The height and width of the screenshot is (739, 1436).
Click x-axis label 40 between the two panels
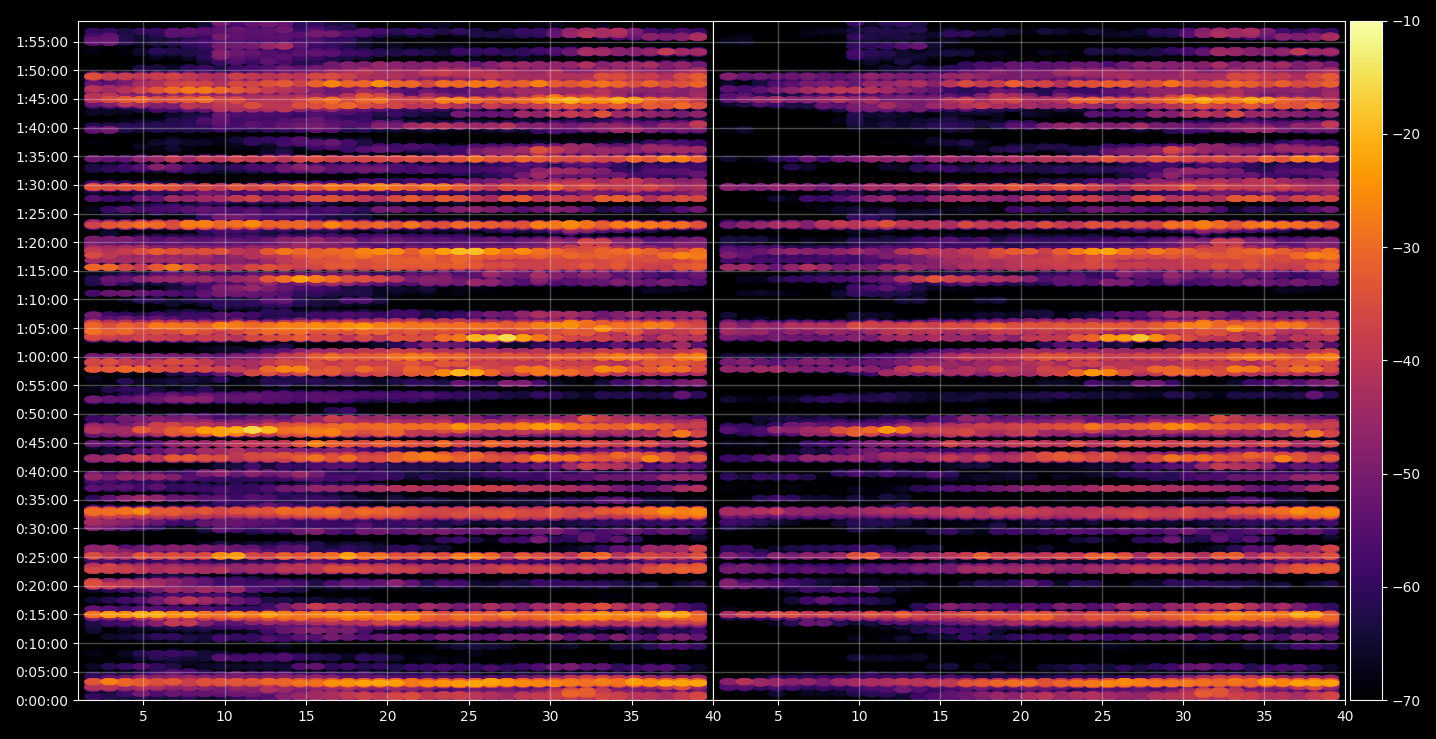(x=713, y=717)
